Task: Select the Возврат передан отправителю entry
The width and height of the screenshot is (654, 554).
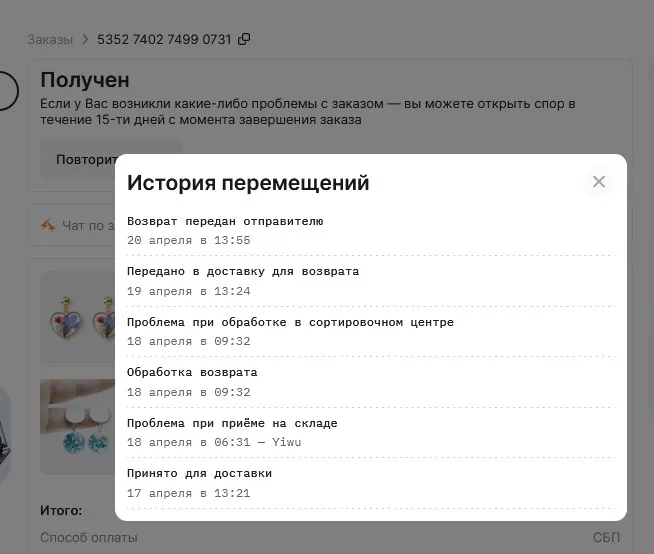Action: click(225, 221)
